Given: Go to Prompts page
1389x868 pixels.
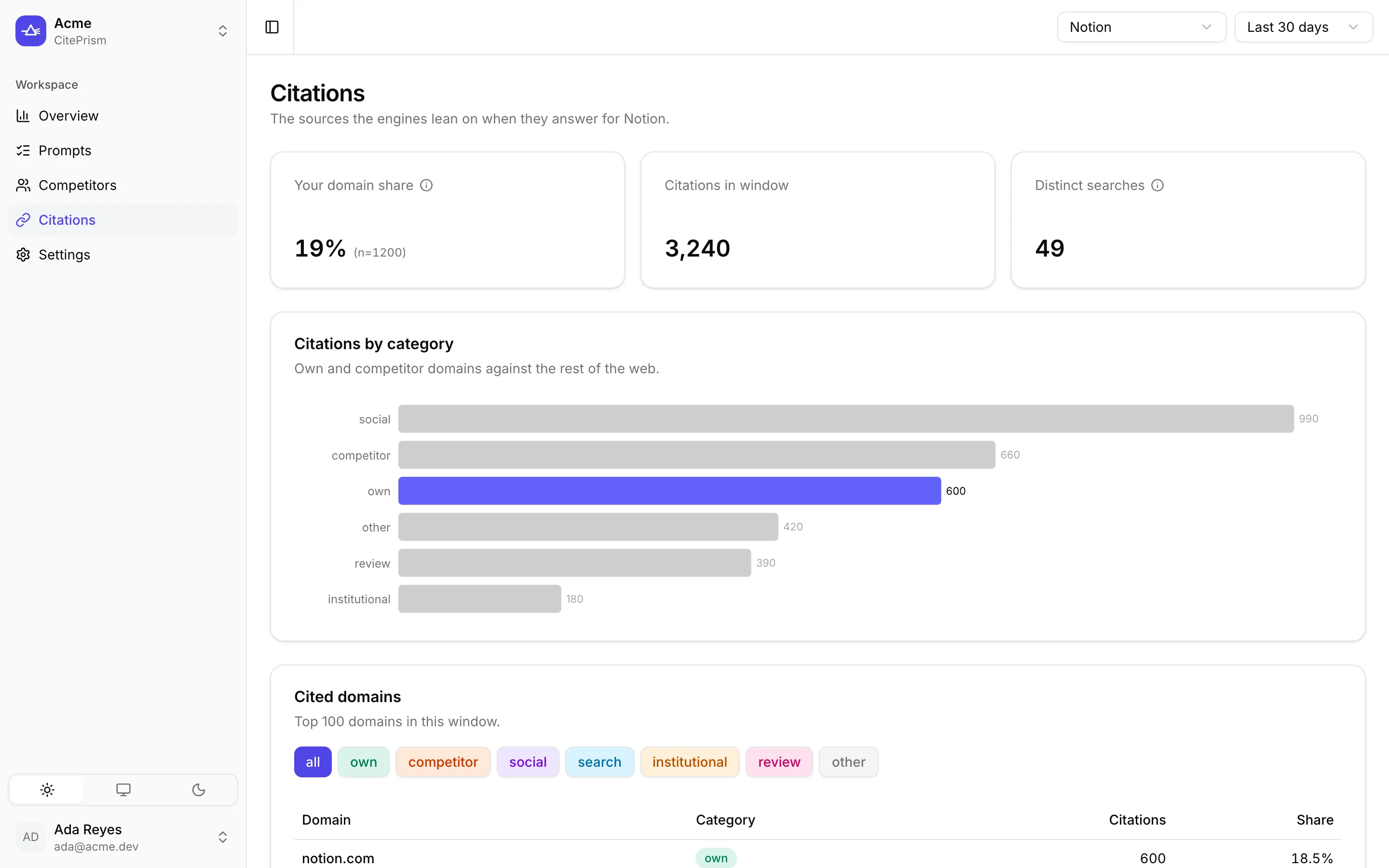Looking at the screenshot, I should coord(123,150).
